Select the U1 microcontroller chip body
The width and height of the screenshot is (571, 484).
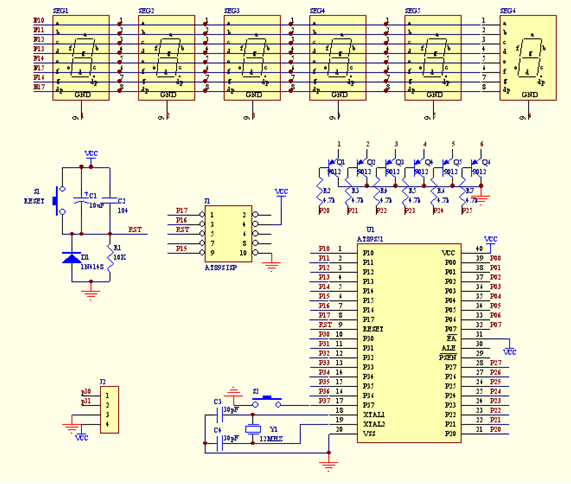(x=409, y=343)
